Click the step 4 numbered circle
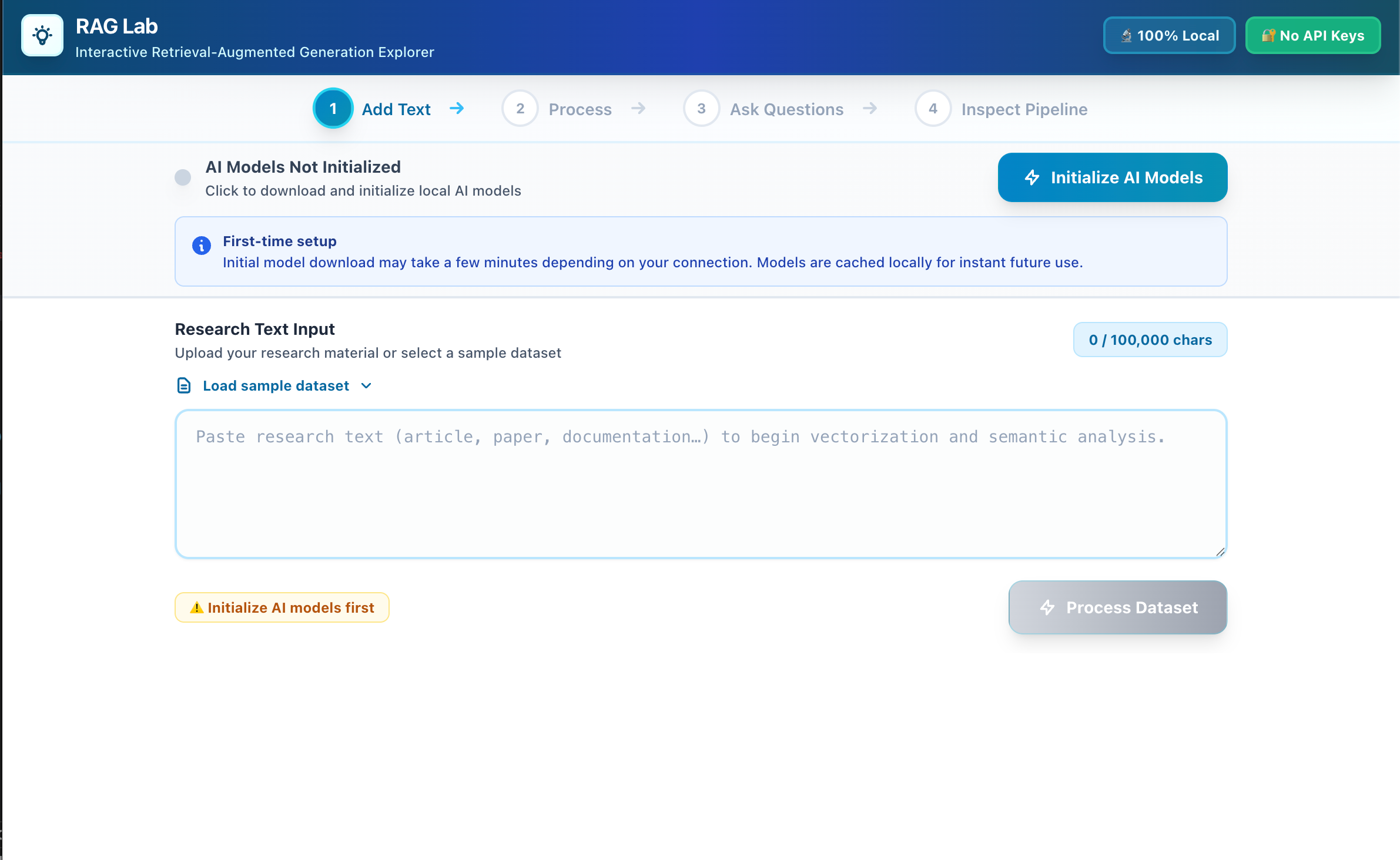This screenshot has width=1400, height=860. pos(933,109)
